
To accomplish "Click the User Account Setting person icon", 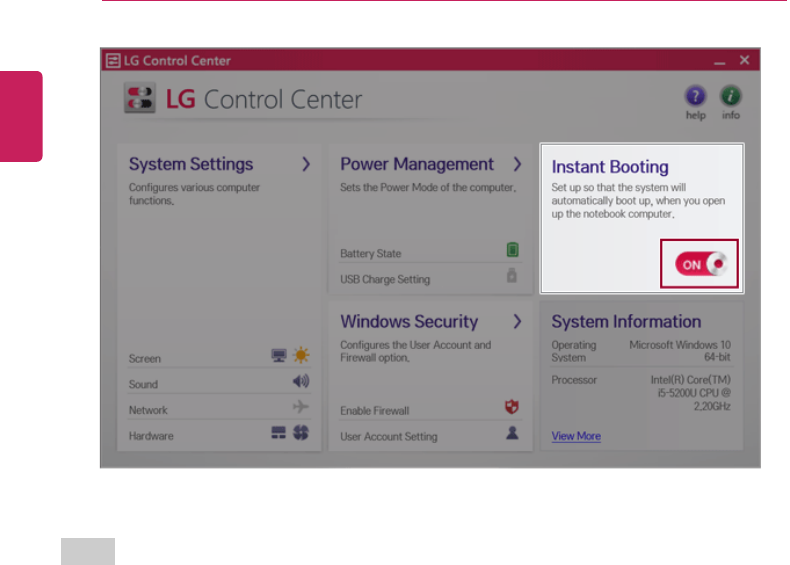I will 512,433.
